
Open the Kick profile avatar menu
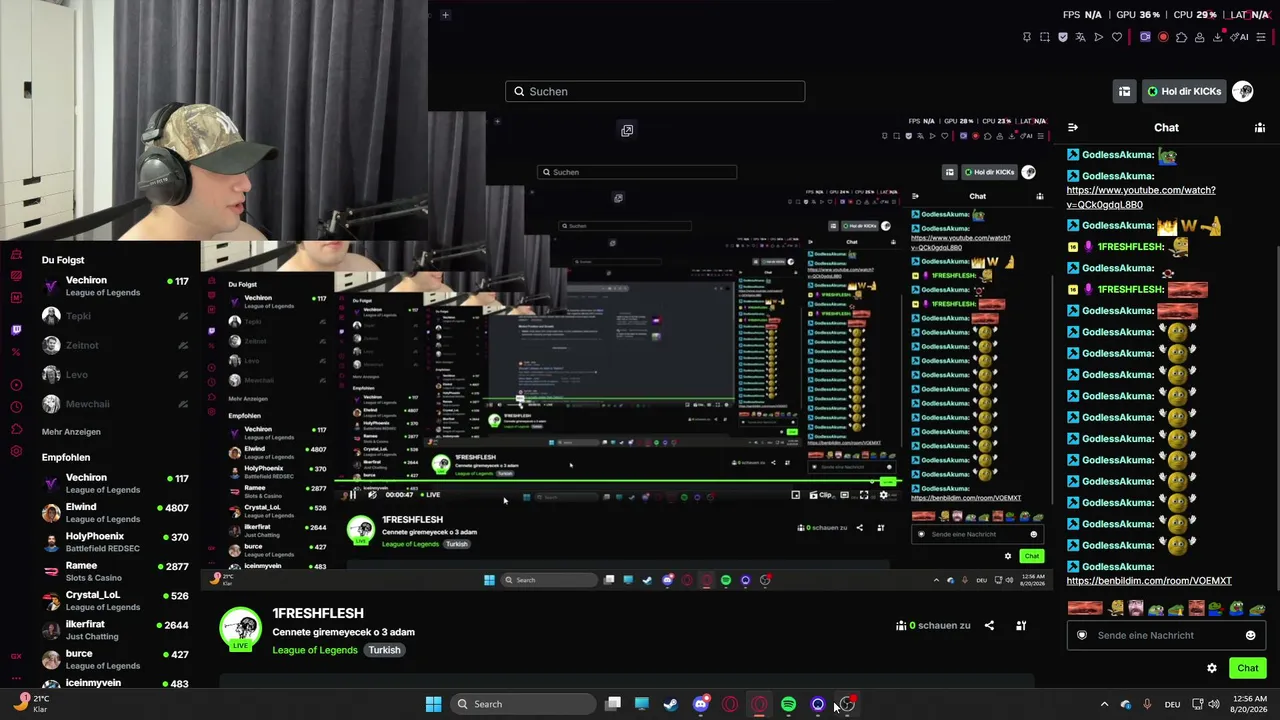click(1243, 91)
